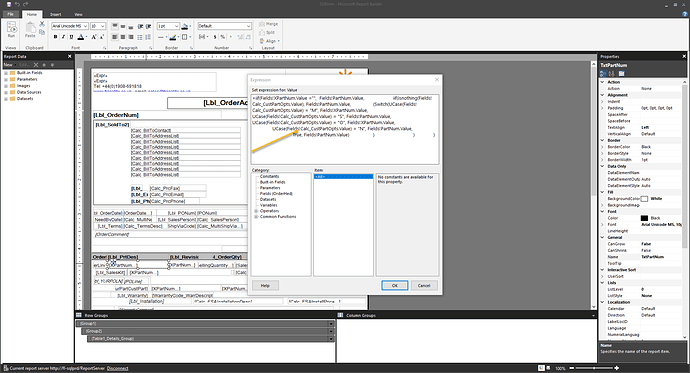
Task: Expand the Datasets folder in Report Data
Action: (x=6, y=99)
